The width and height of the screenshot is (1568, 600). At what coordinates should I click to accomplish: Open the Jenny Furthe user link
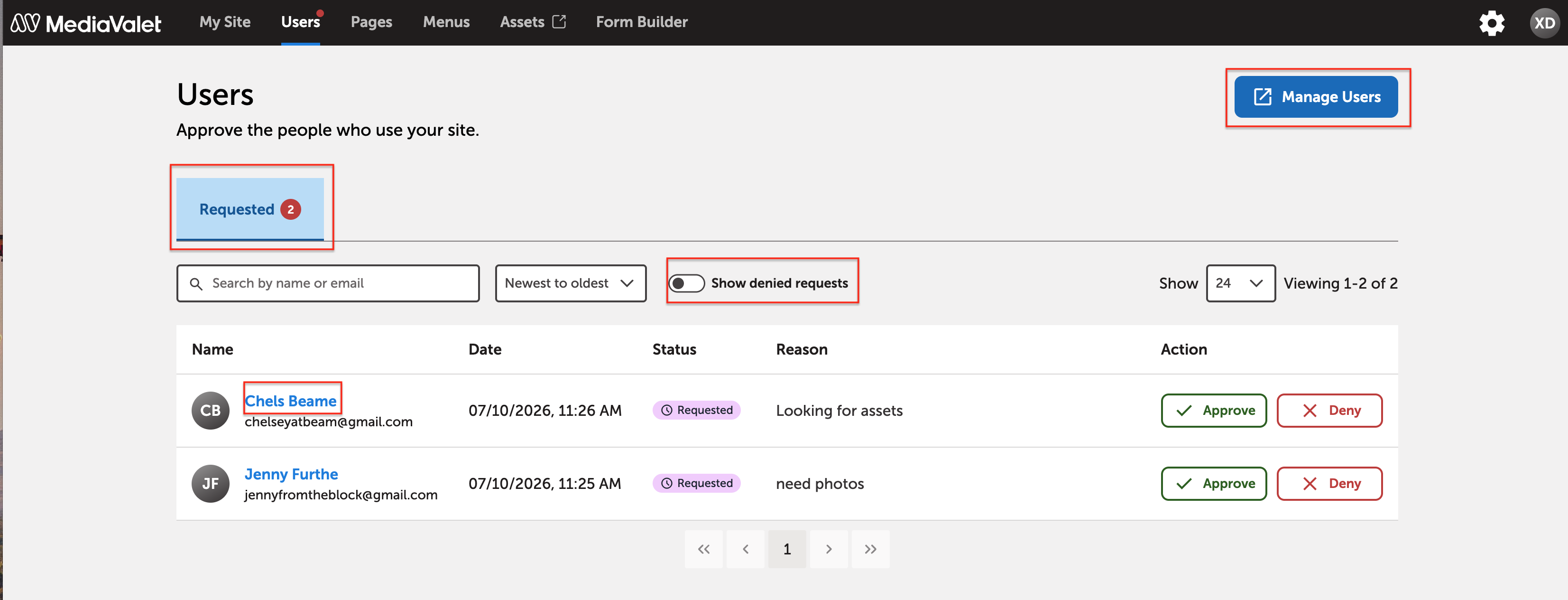[x=291, y=474]
